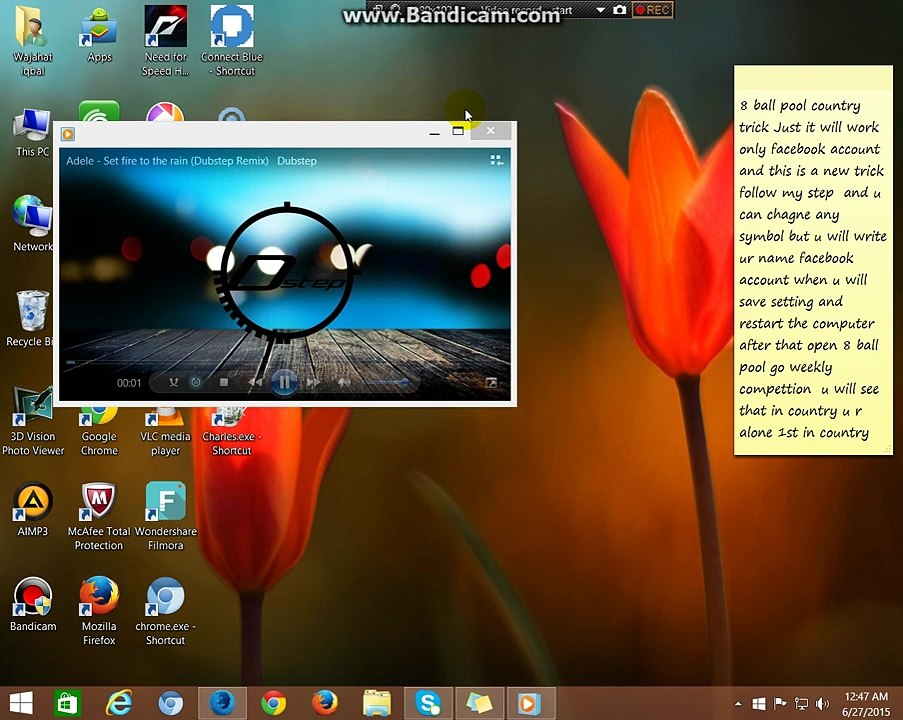Select Charles.exe Shortcut label
Screen dimensions: 903x720
coord(232,444)
